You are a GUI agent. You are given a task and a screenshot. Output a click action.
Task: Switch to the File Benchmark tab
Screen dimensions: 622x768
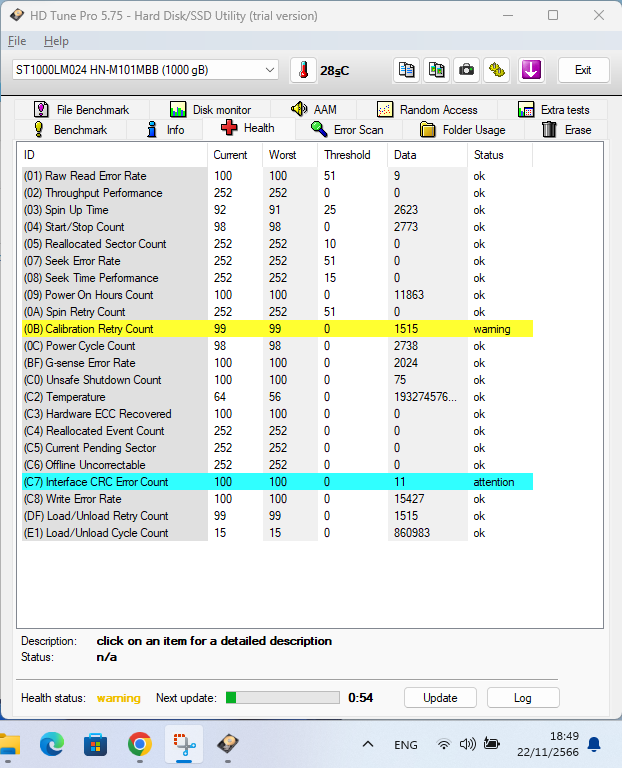81,109
